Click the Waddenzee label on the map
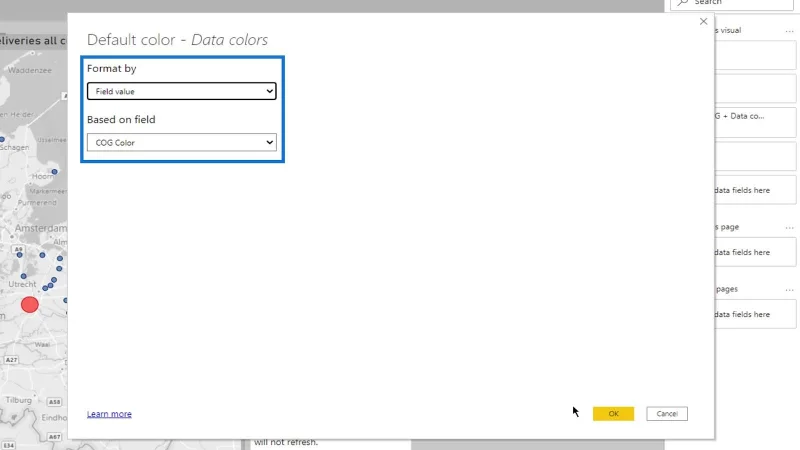This screenshot has height=450, width=800. (x=30, y=70)
